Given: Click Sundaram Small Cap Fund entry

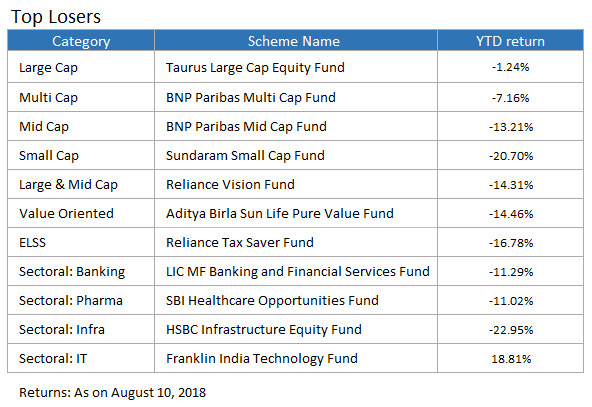Looking at the screenshot, I should point(245,156).
